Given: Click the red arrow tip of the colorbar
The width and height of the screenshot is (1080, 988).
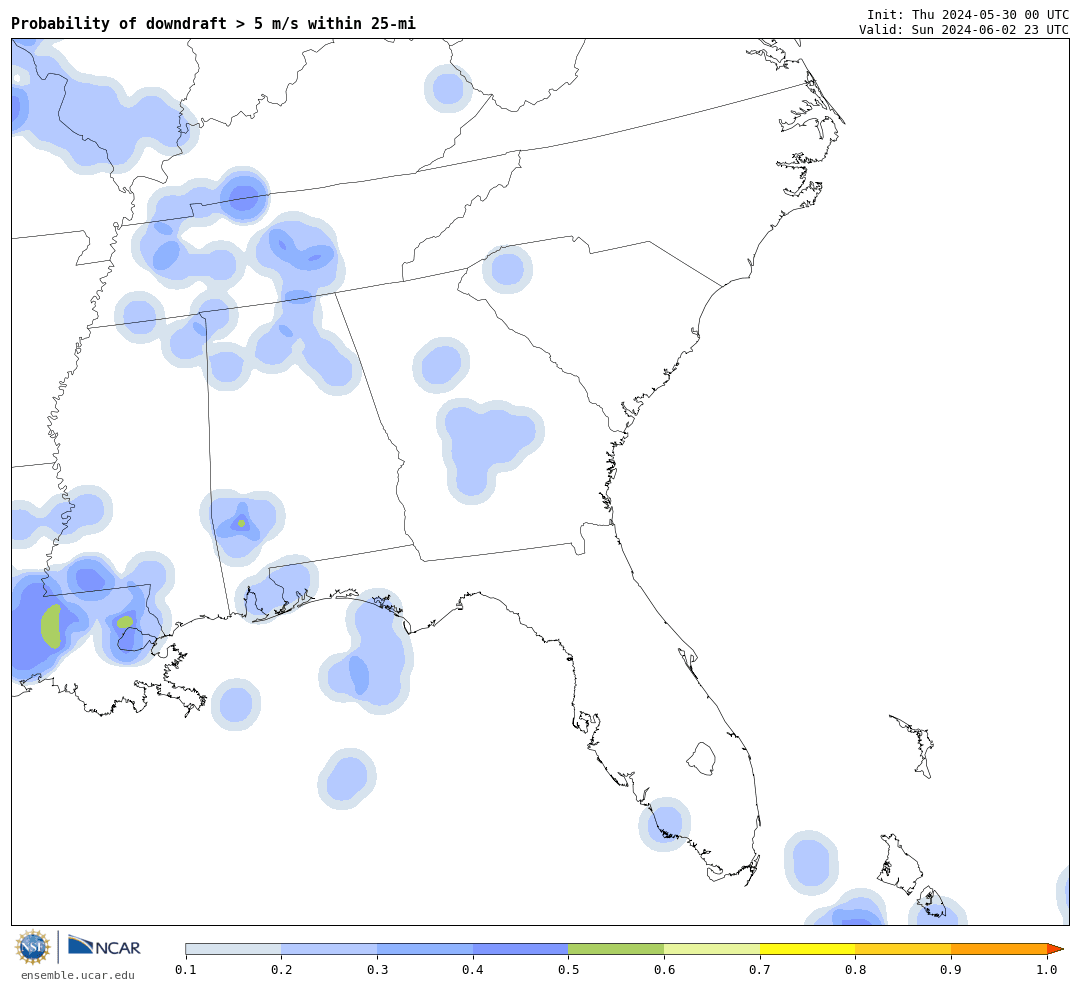Looking at the screenshot, I should (1055, 949).
